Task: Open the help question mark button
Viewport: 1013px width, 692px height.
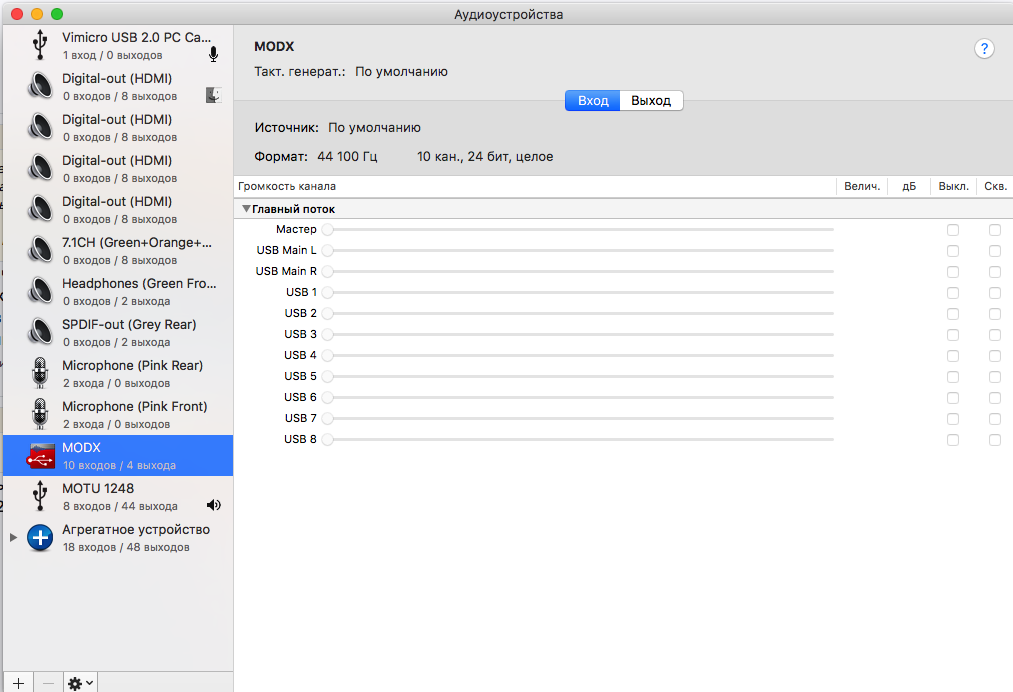Action: (x=984, y=49)
